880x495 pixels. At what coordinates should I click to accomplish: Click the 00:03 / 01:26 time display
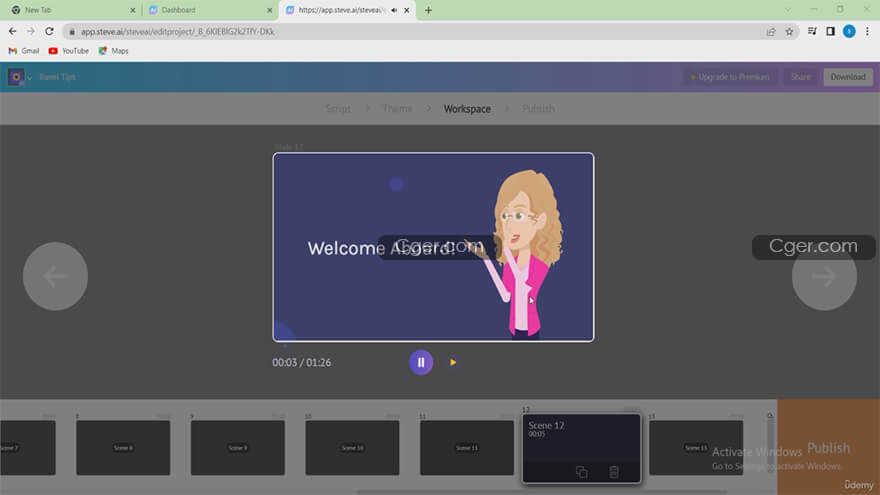coord(301,363)
